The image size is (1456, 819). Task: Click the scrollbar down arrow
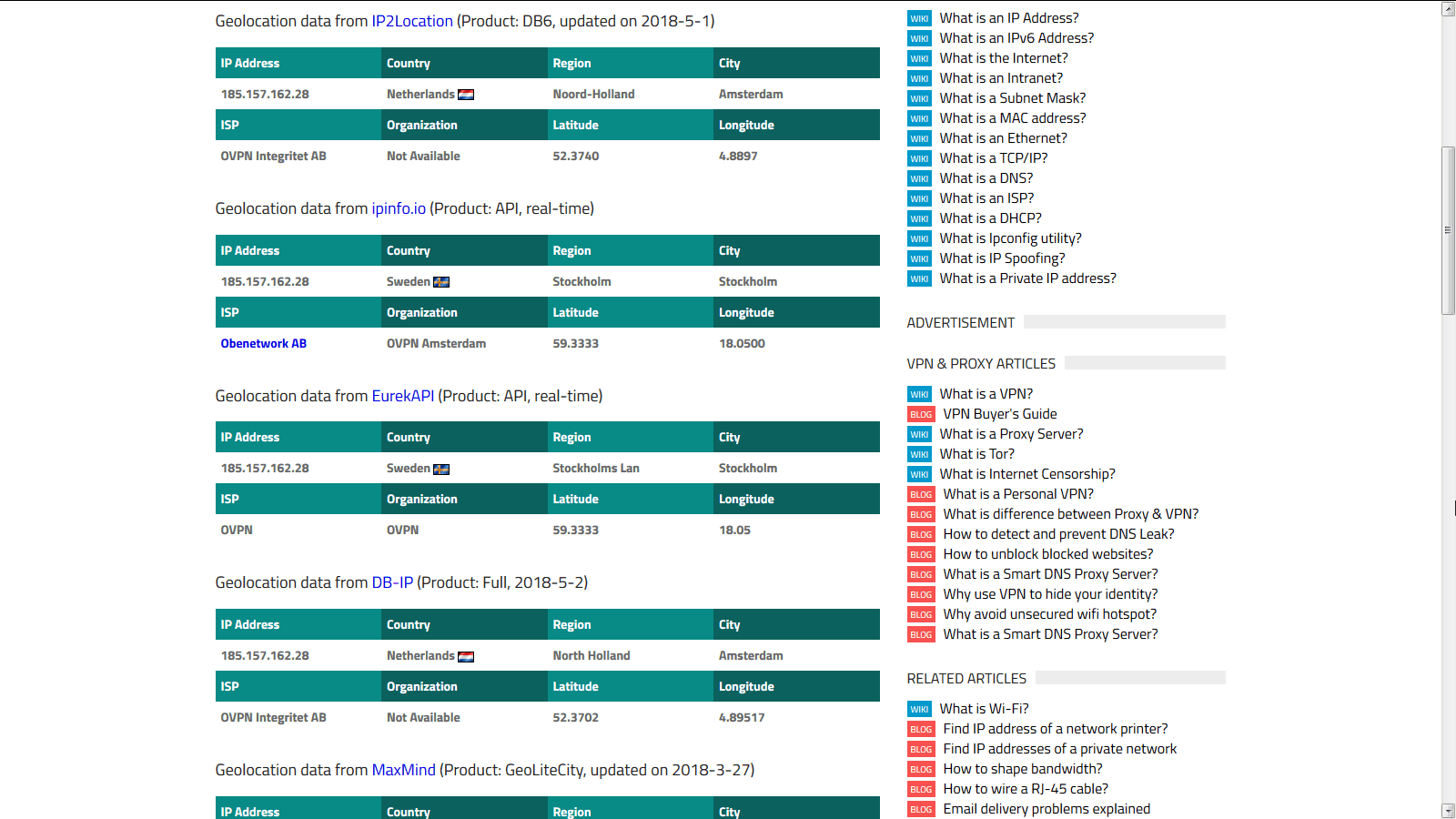[1448, 810]
